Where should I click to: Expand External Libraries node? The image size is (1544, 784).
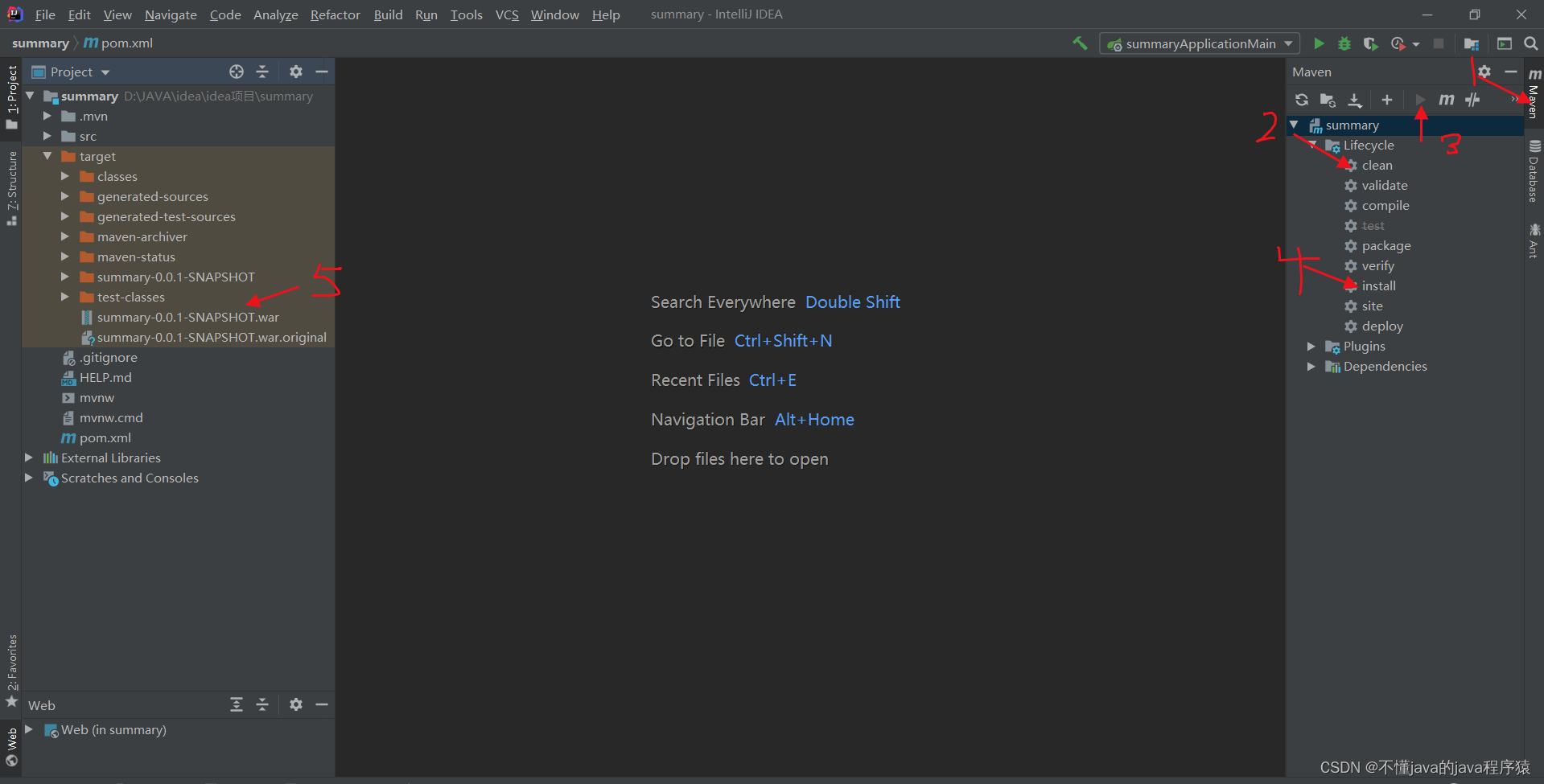tap(29, 458)
